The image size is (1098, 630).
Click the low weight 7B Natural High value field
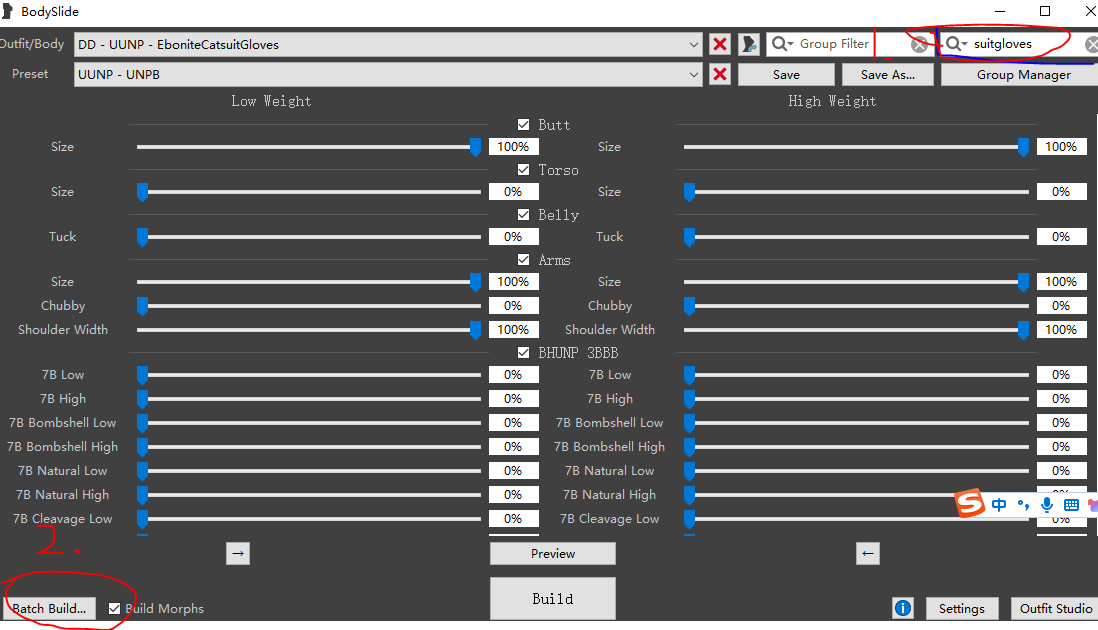click(x=513, y=495)
